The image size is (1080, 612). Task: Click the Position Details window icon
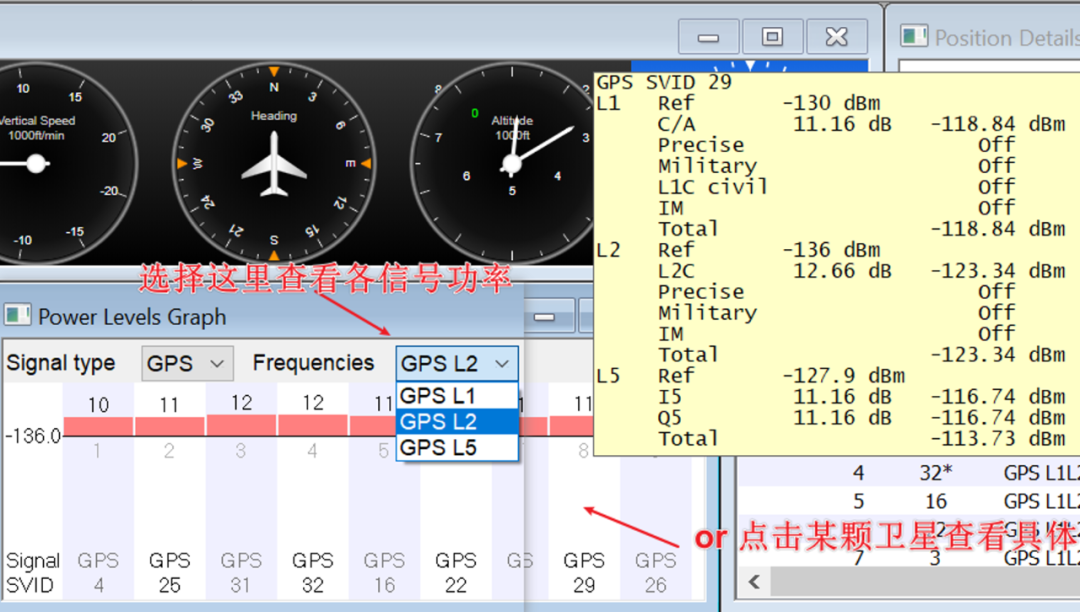(x=914, y=37)
